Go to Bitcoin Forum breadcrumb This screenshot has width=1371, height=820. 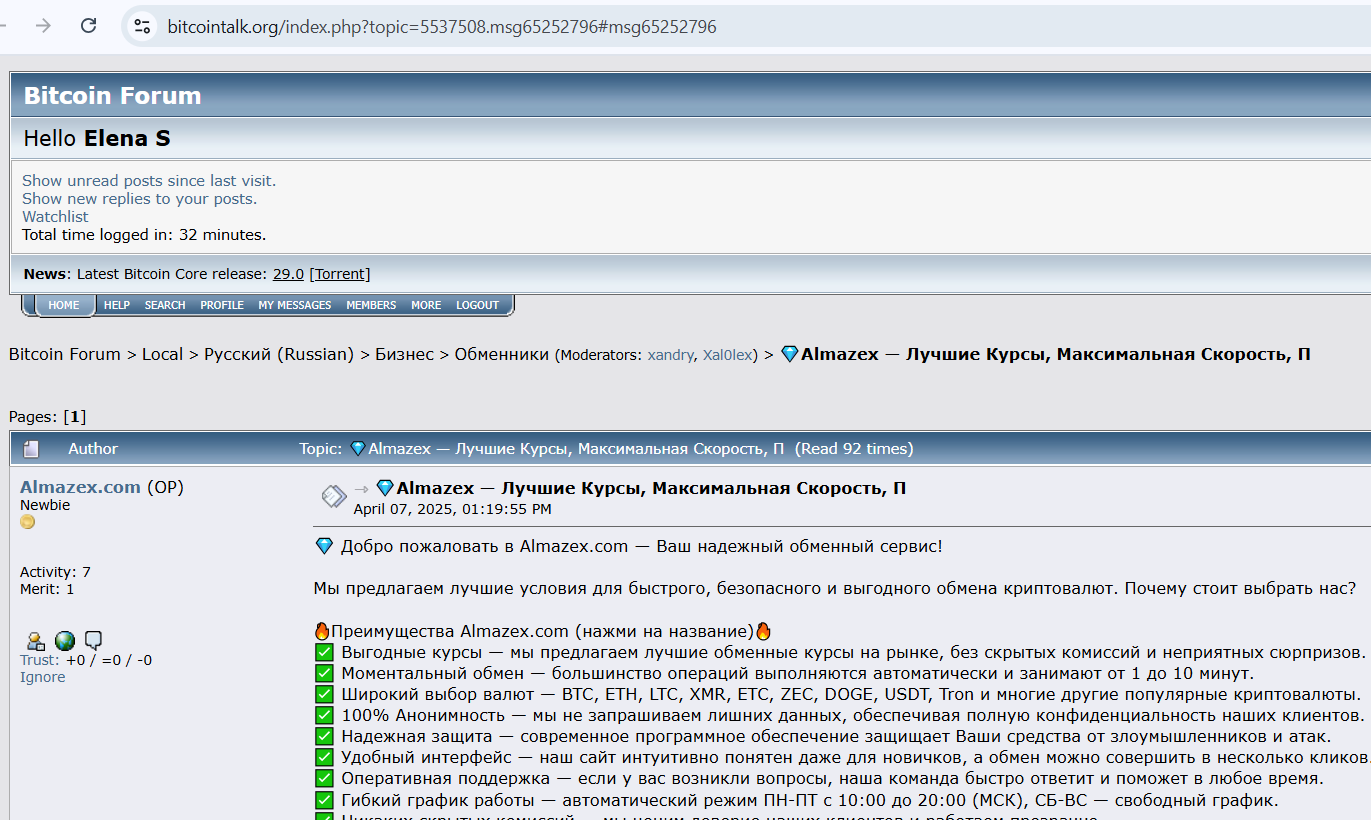(65, 354)
